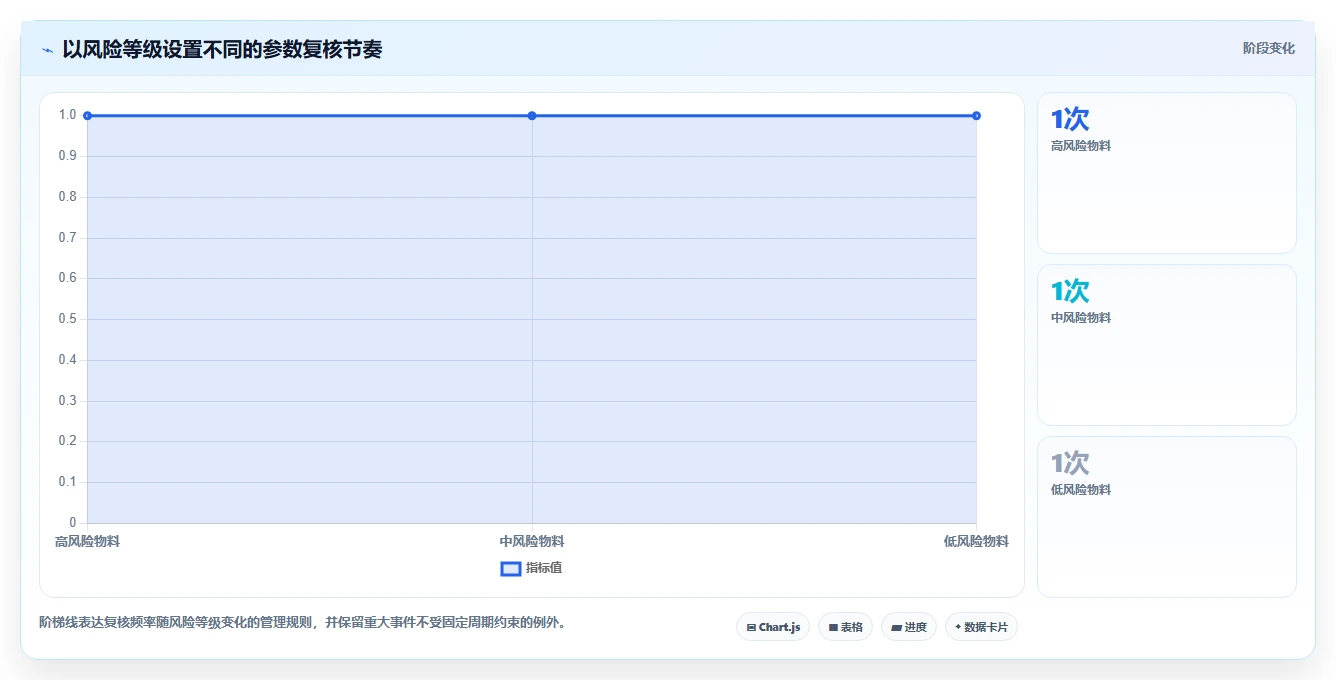Image resolution: width=1336 pixels, height=680 pixels.
Task: Click the y-axis value 0.9
Action: coord(67,156)
